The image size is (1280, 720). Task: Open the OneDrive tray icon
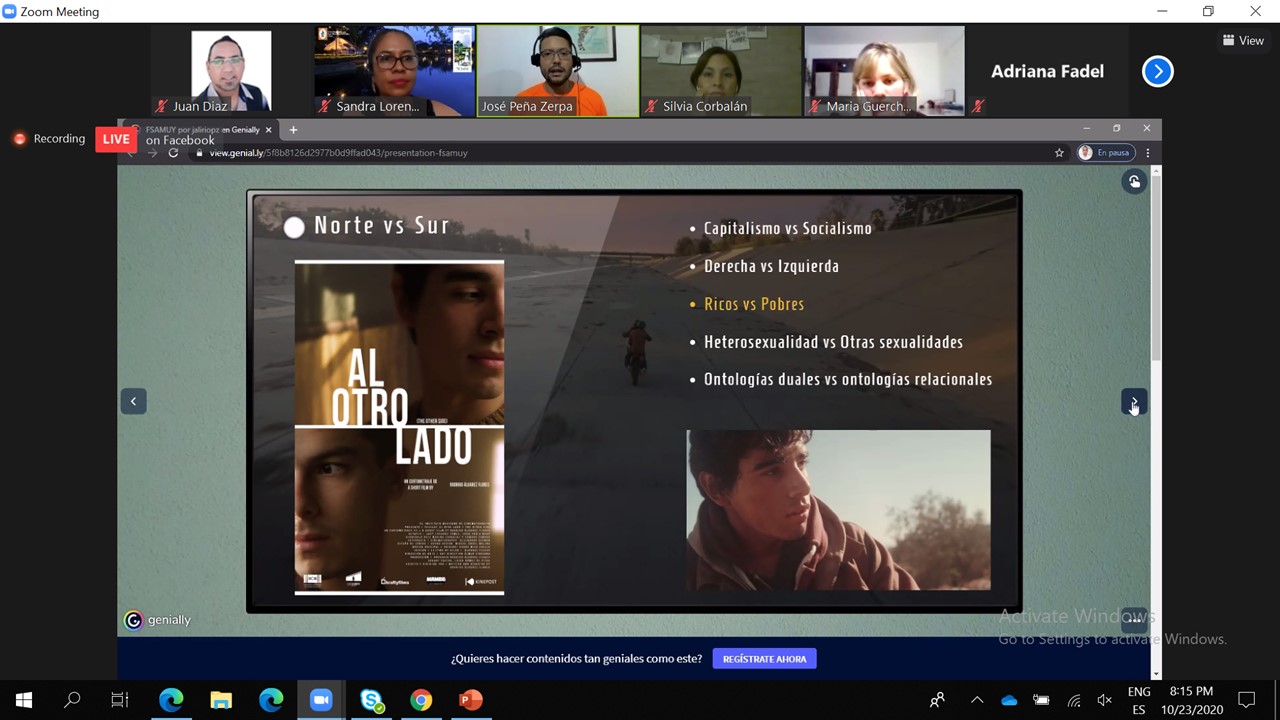click(1009, 700)
